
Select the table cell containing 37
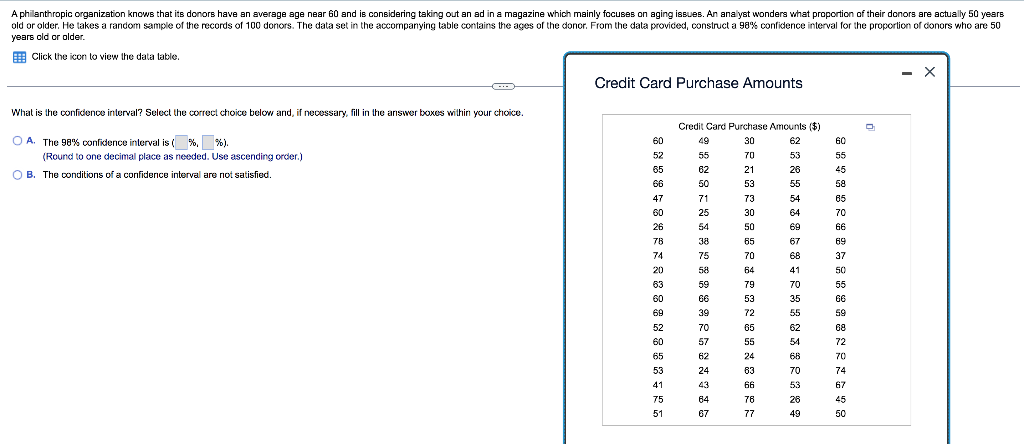(840, 255)
